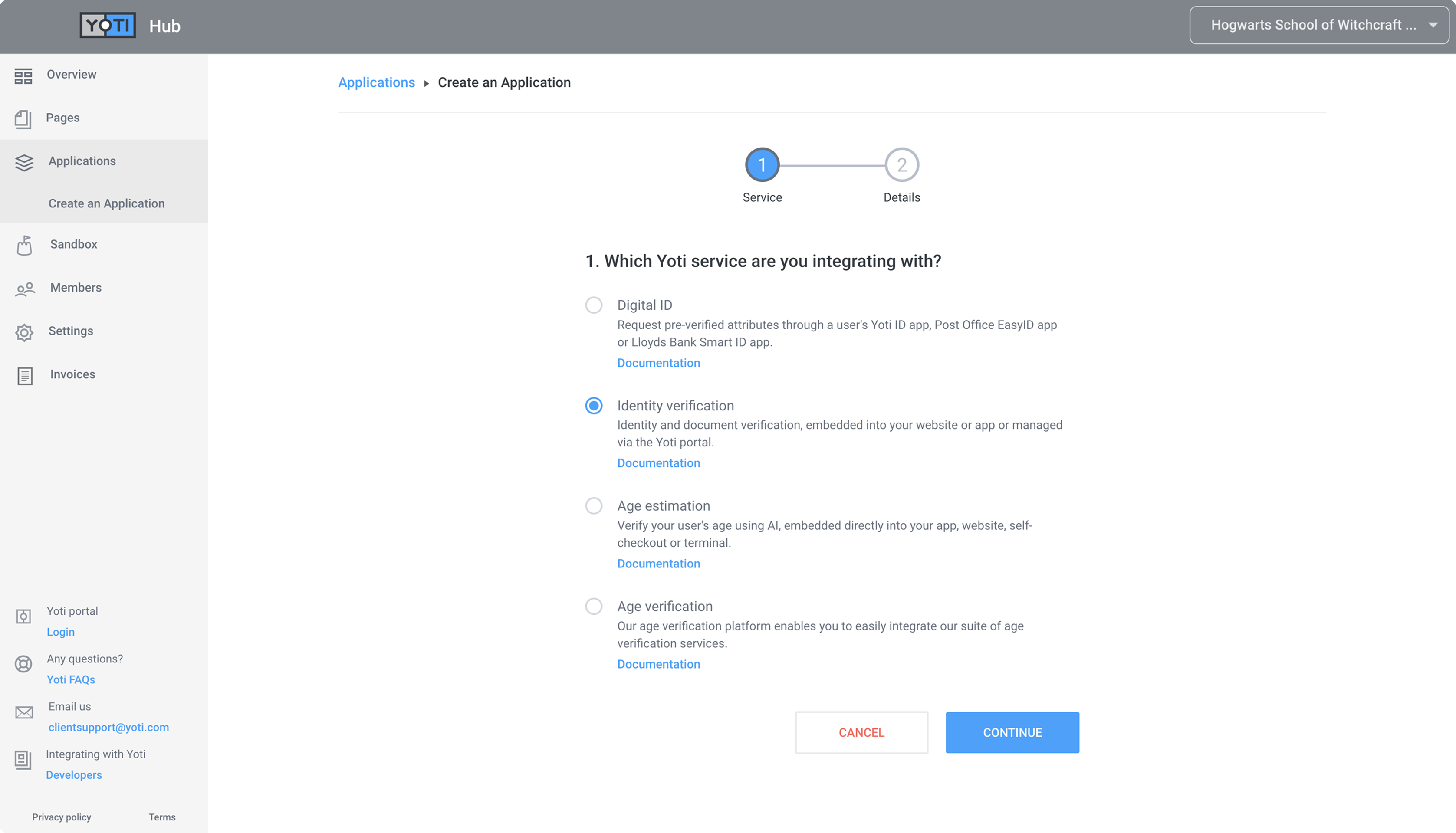Image resolution: width=1456 pixels, height=833 pixels.
Task: Click the Overview grid icon in sidebar
Action: [23, 76]
